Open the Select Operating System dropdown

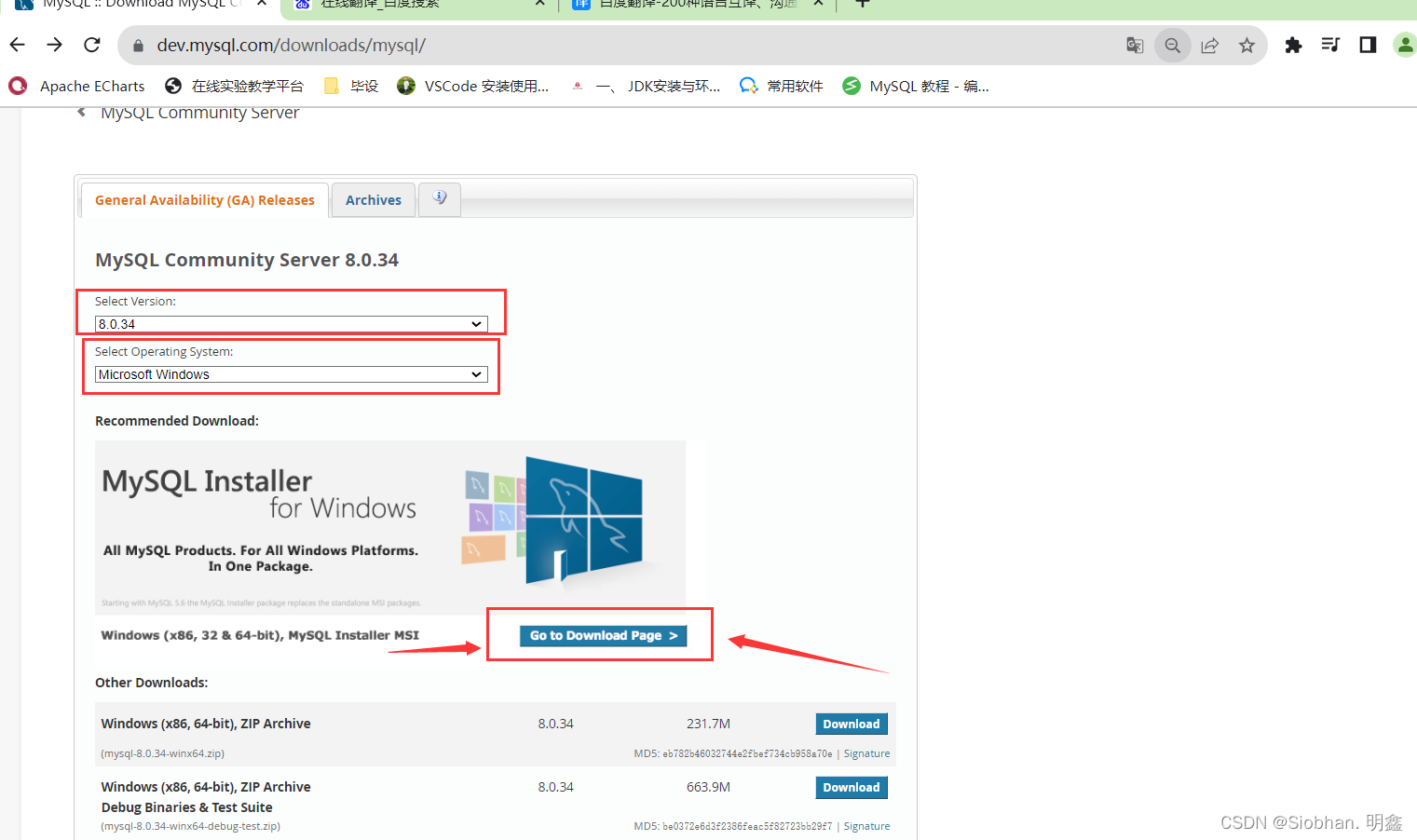tap(292, 374)
